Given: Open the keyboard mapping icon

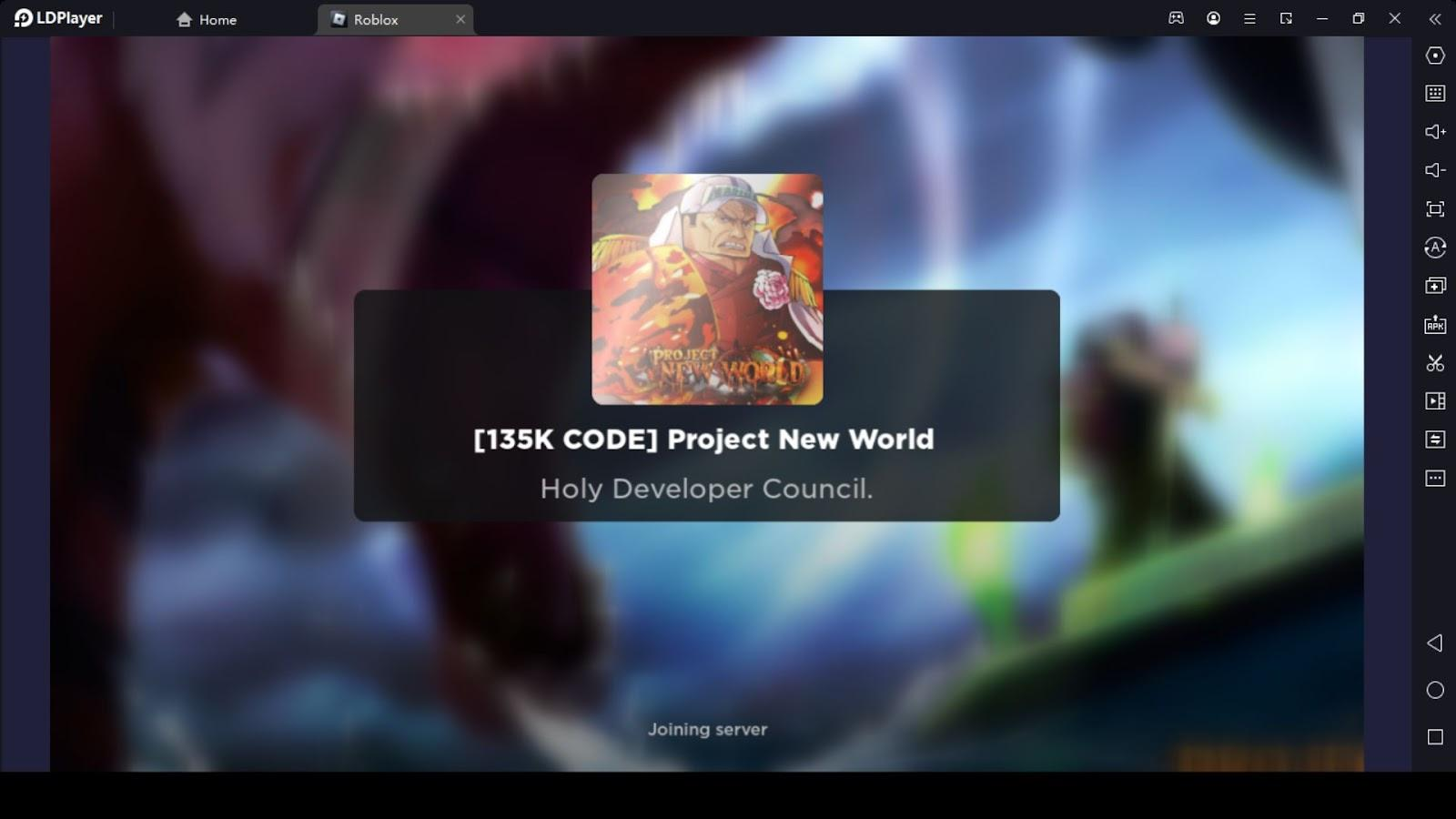Looking at the screenshot, I should coord(1435,94).
